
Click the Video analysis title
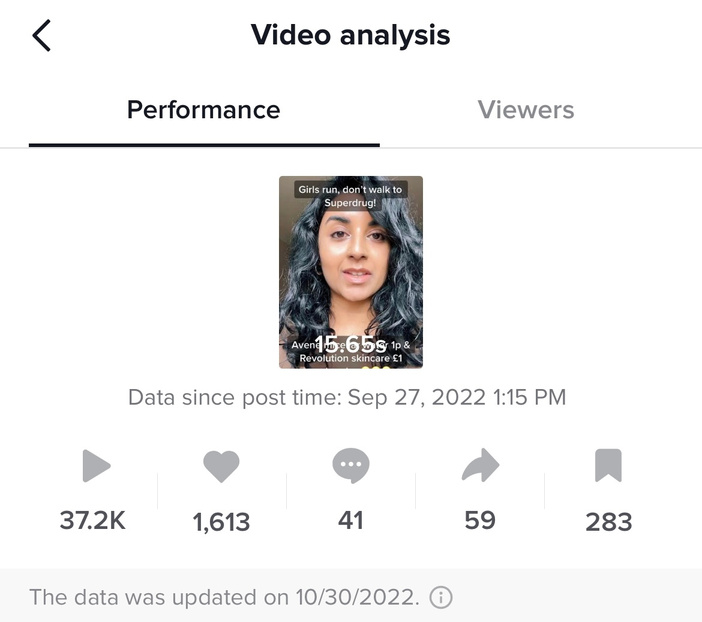coord(350,36)
